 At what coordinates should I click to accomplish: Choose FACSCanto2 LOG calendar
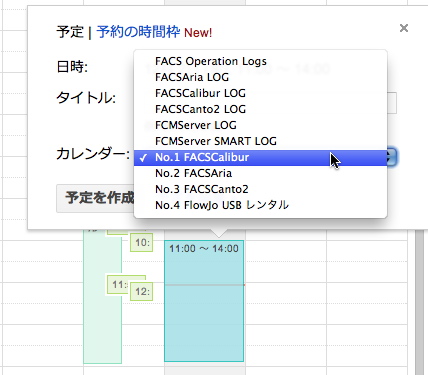(x=260, y=109)
